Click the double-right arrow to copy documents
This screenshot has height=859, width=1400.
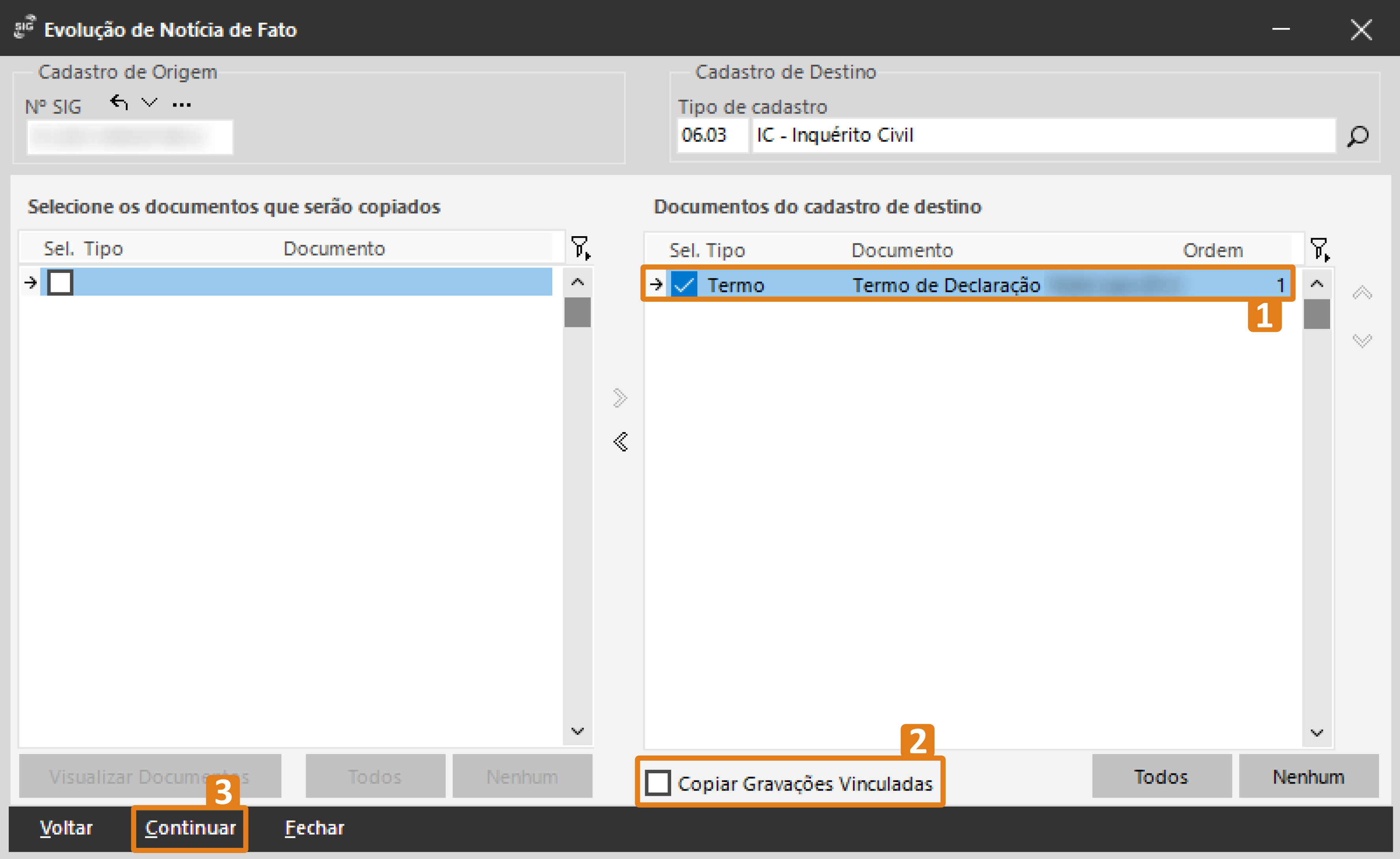coord(621,398)
